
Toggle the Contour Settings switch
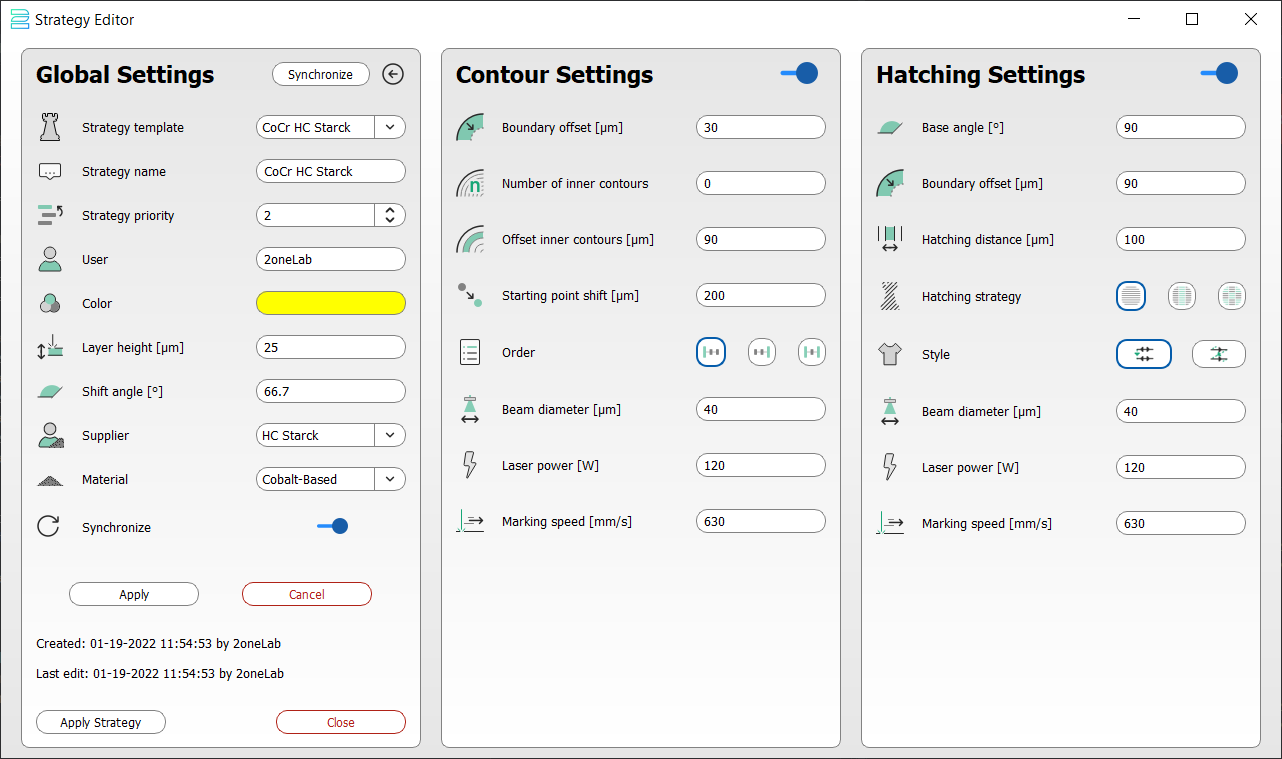799,73
